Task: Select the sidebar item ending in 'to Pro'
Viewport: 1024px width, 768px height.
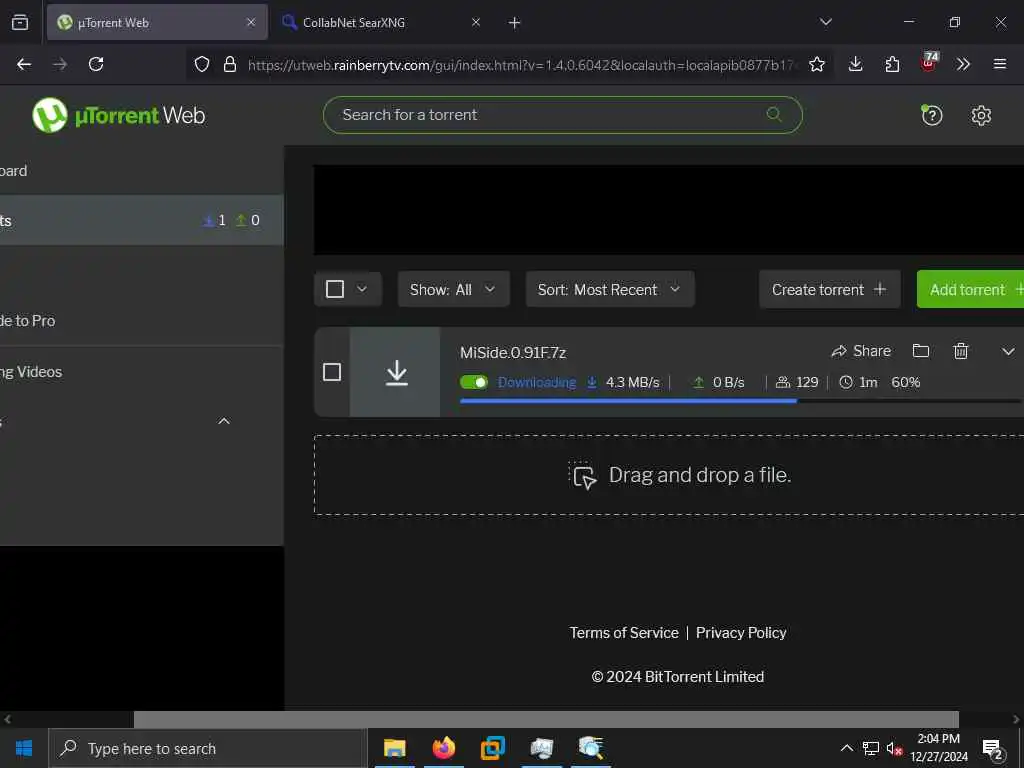Action: point(141,321)
